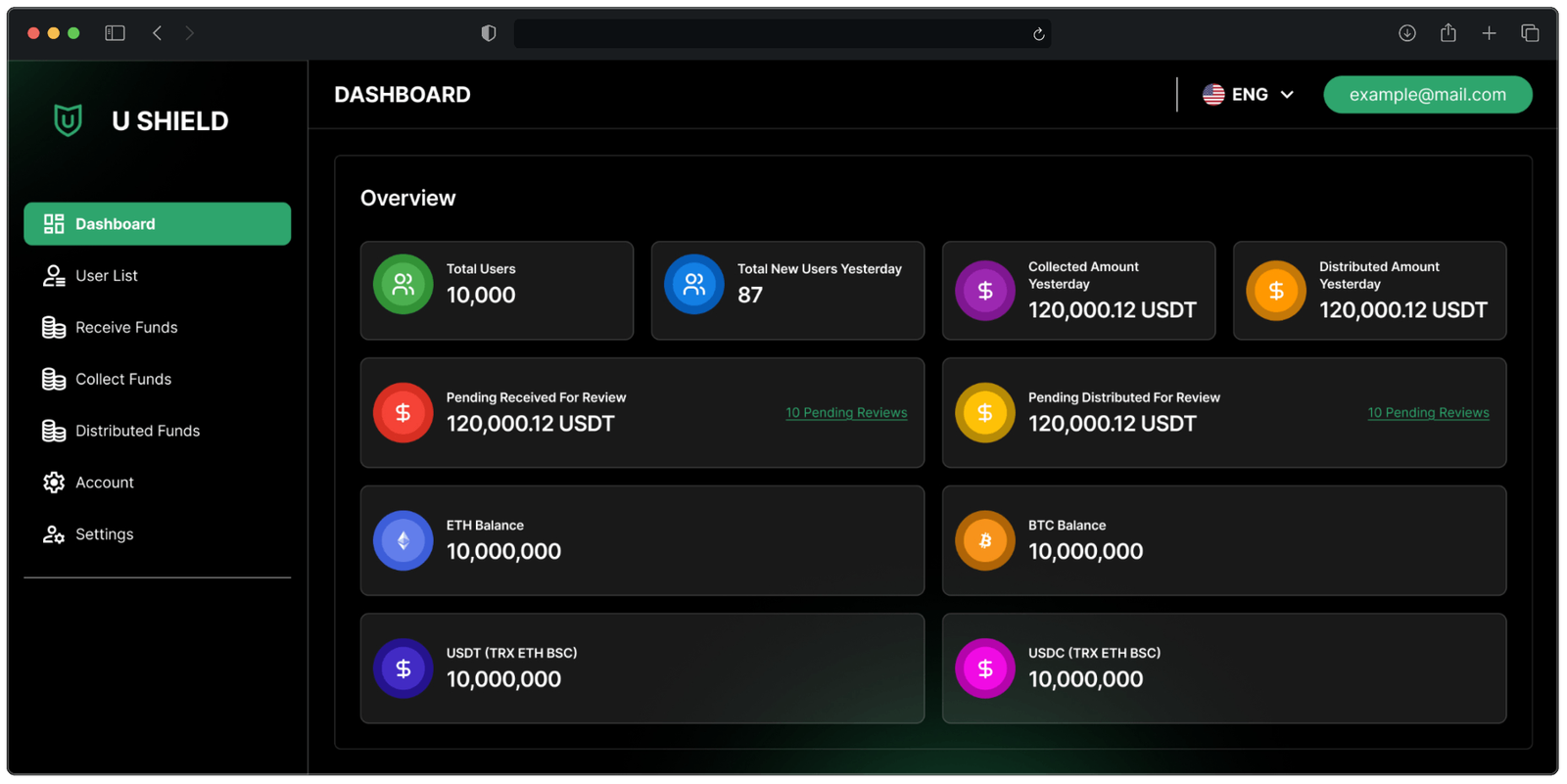1567x784 pixels.
Task: Click the red Pending Received dollar icon
Action: click(x=403, y=413)
